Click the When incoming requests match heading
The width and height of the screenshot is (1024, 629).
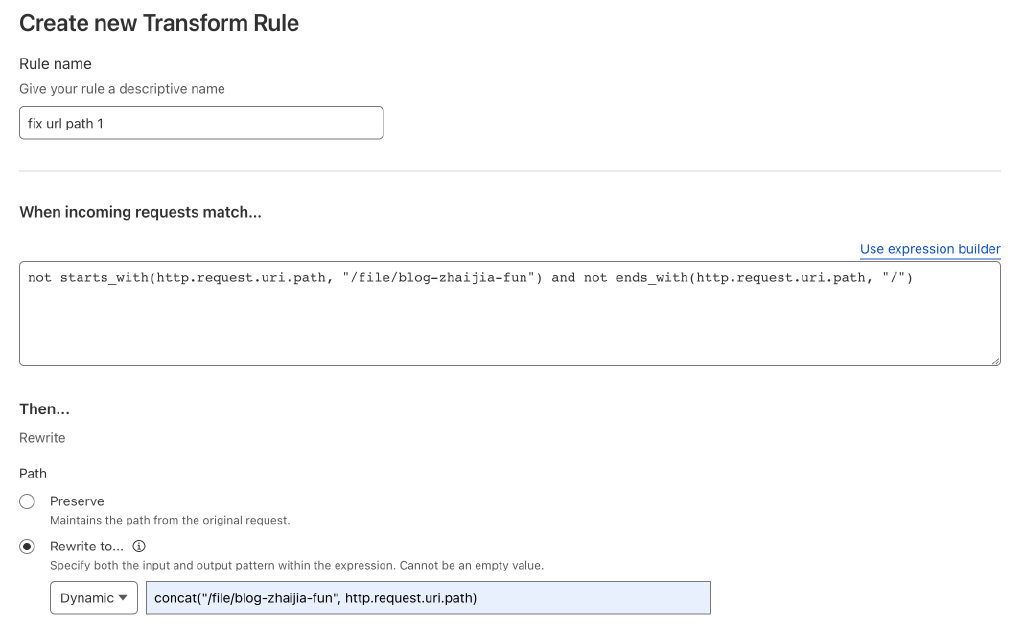click(x=140, y=212)
